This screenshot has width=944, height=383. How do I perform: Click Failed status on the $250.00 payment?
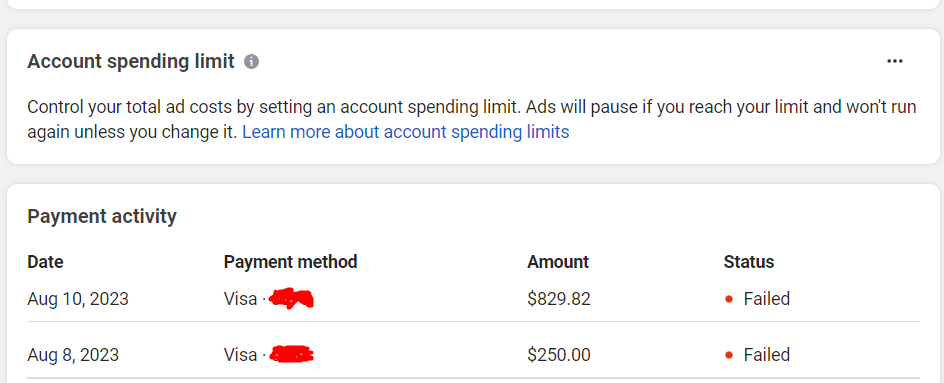click(766, 355)
